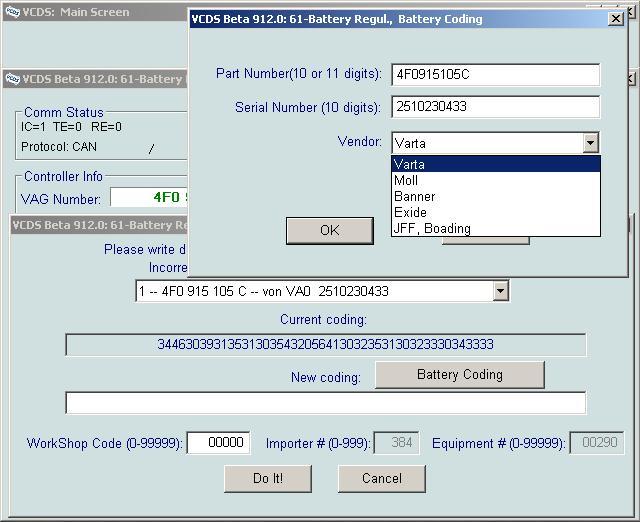Click the Part Number input field
Image resolution: width=640 pixels, height=522 pixels.
point(495,75)
